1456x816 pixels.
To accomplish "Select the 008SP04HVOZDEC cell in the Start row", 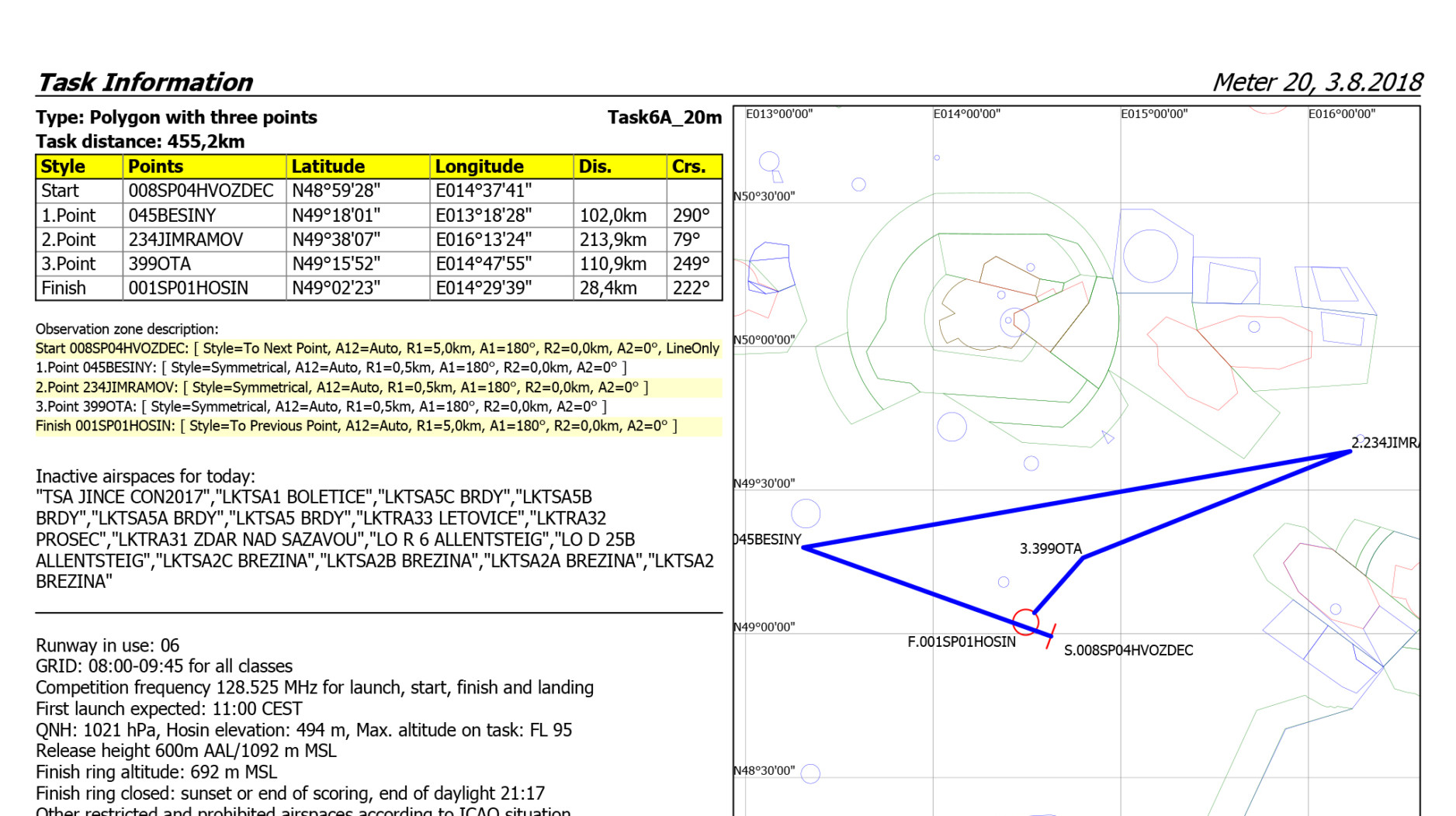I will click(200, 191).
